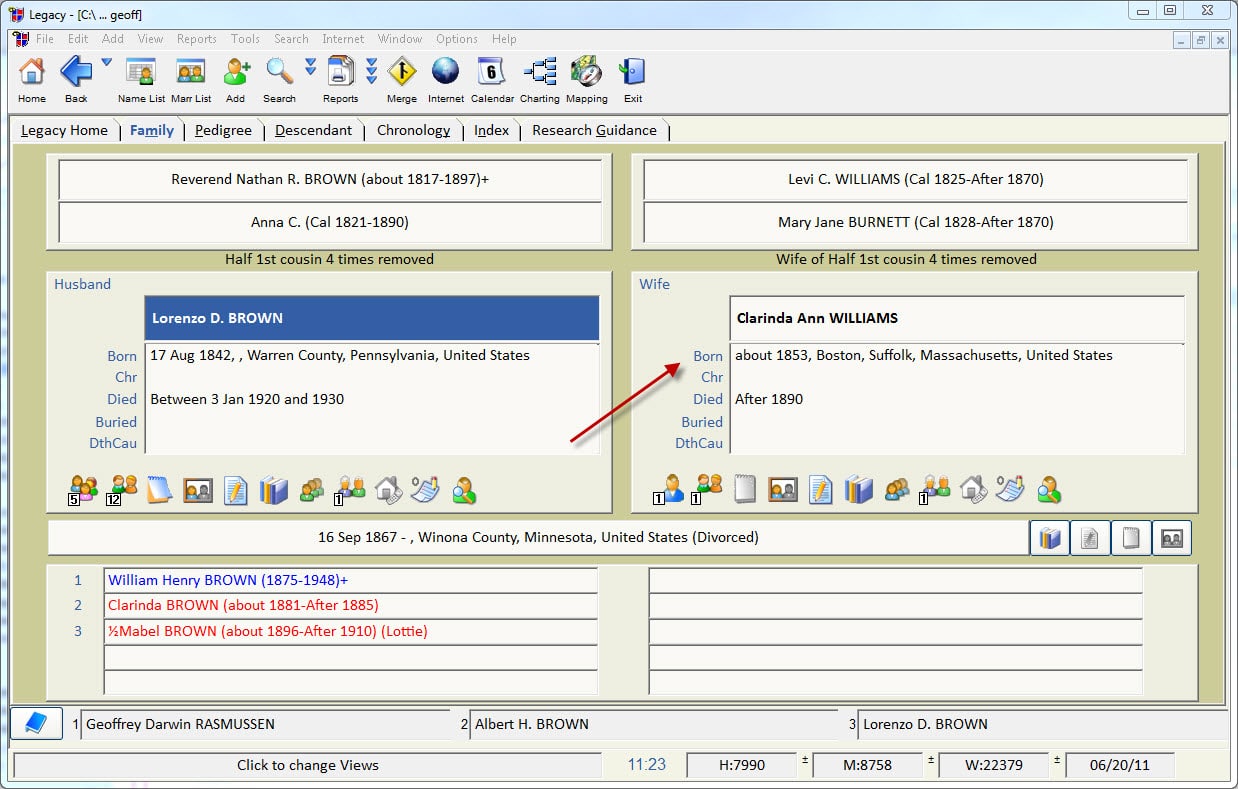This screenshot has height=789, width=1238.
Task: Open the Reports menu
Action: point(196,39)
